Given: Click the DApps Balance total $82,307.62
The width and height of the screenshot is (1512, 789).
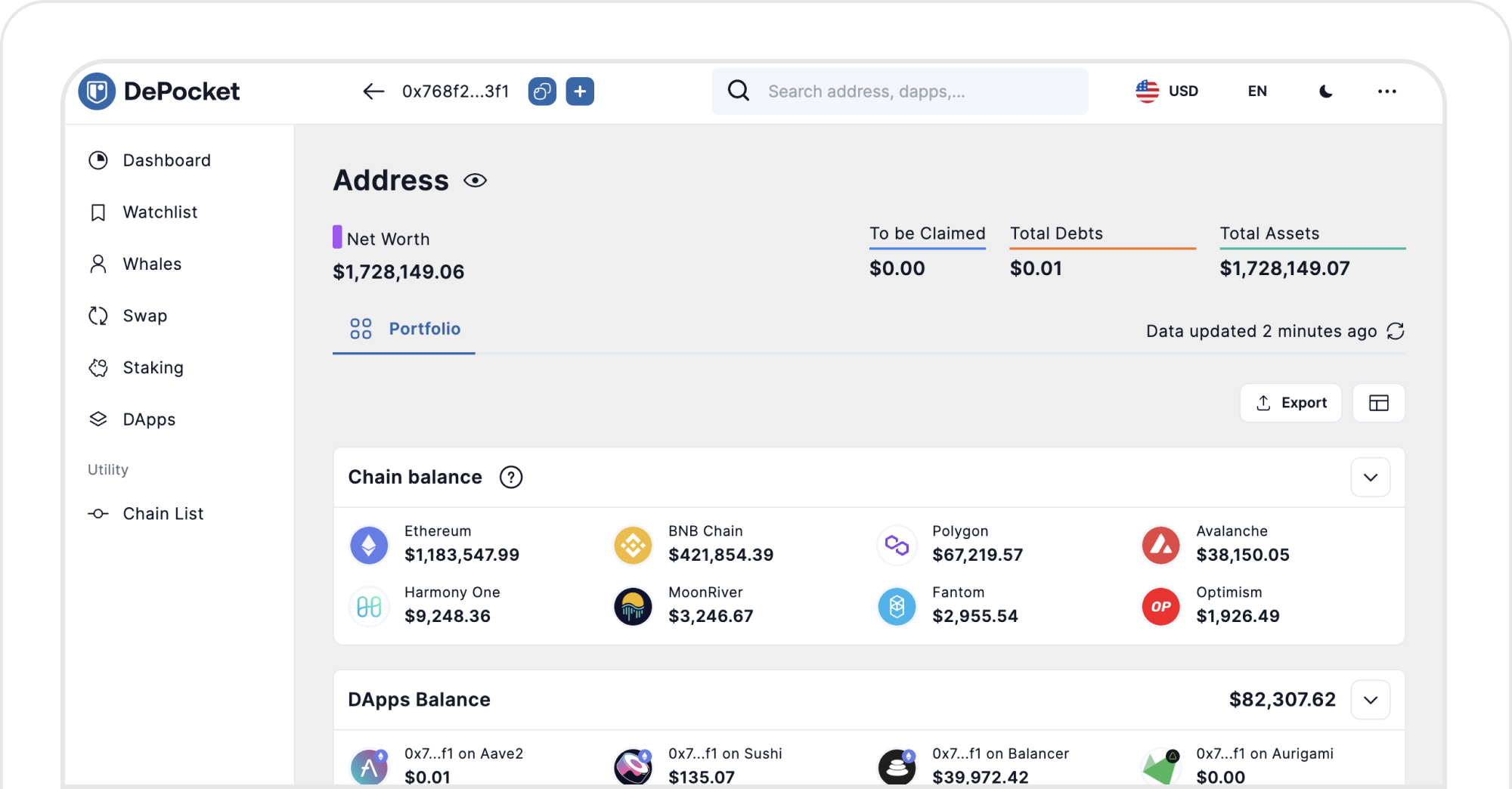Looking at the screenshot, I should [x=1282, y=700].
